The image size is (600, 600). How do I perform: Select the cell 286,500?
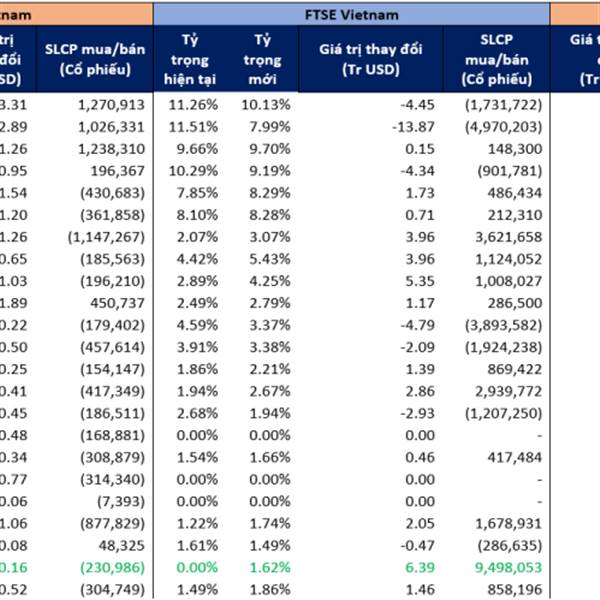pos(515,303)
